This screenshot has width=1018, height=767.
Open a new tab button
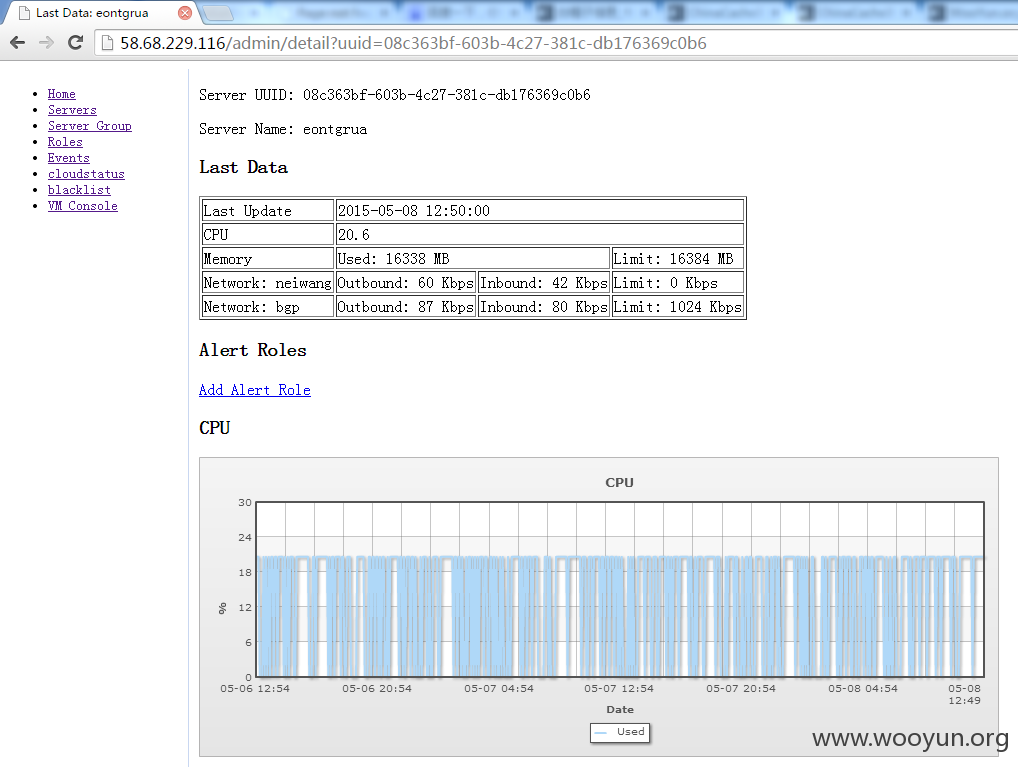tap(217, 13)
